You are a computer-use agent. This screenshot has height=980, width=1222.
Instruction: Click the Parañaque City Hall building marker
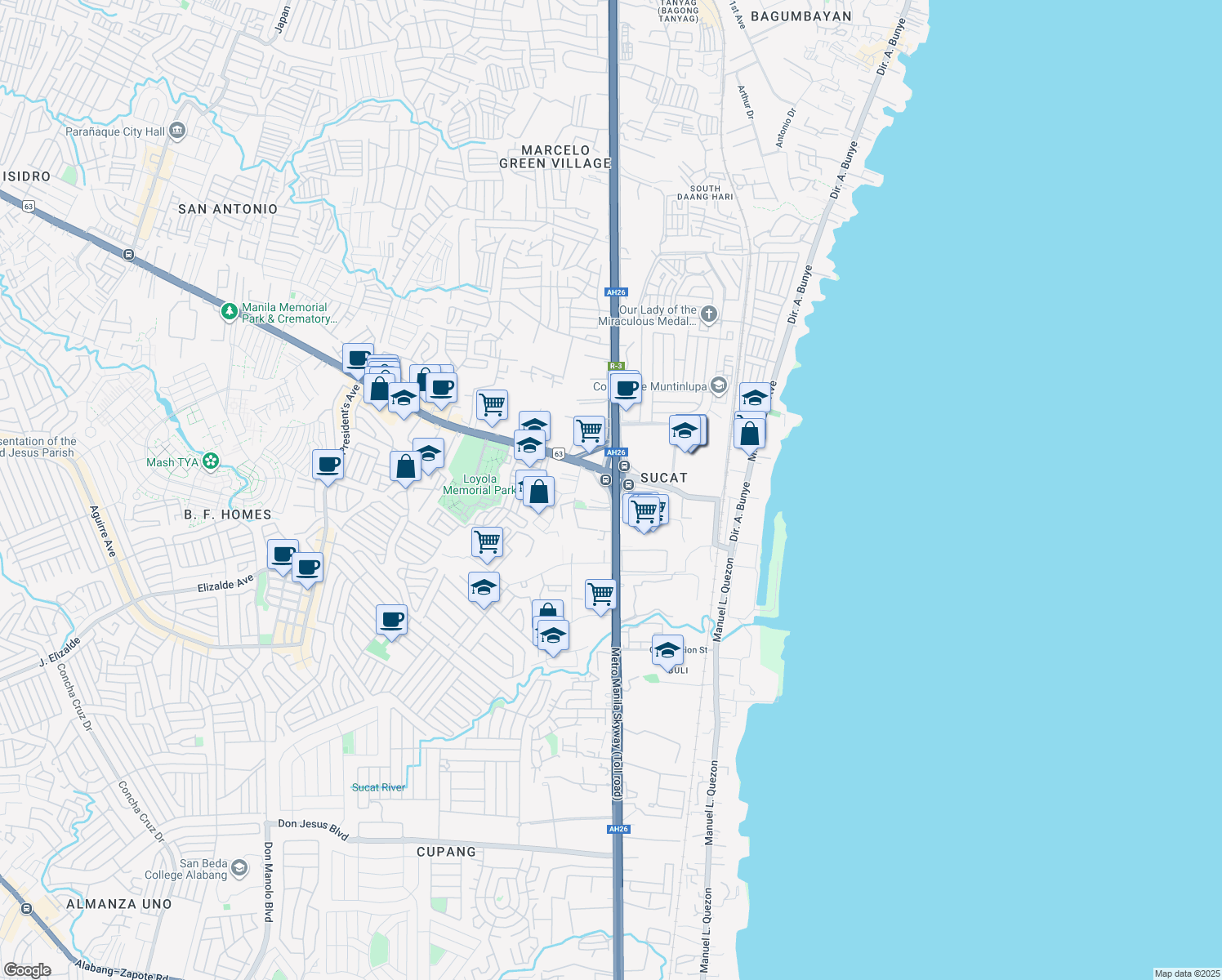[x=176, y=130]
